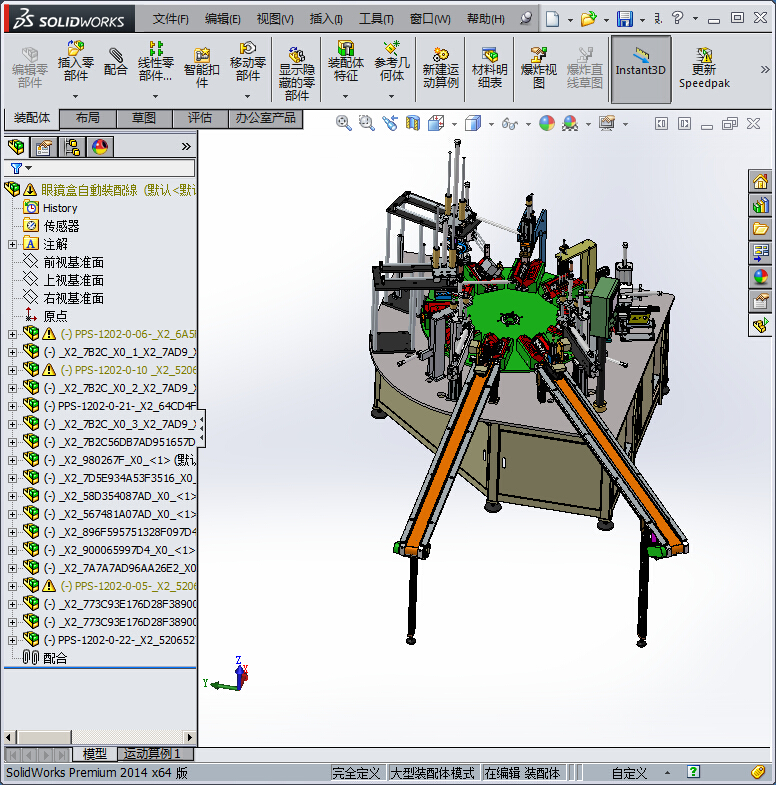Click Apply Scene icon
The height and width of the screenshot is (785, 776).
coord(570,123)
